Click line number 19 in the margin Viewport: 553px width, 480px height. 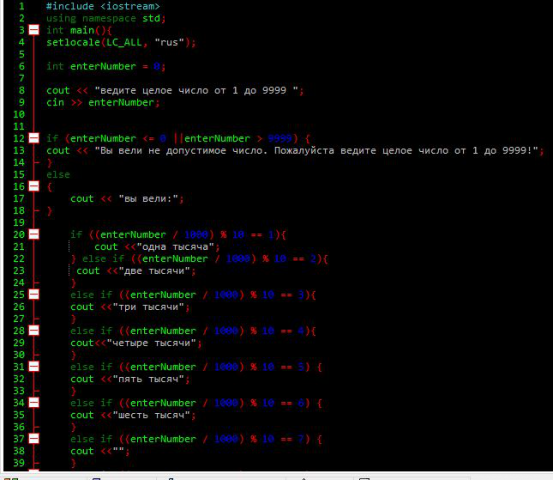[x=19, y=223]
